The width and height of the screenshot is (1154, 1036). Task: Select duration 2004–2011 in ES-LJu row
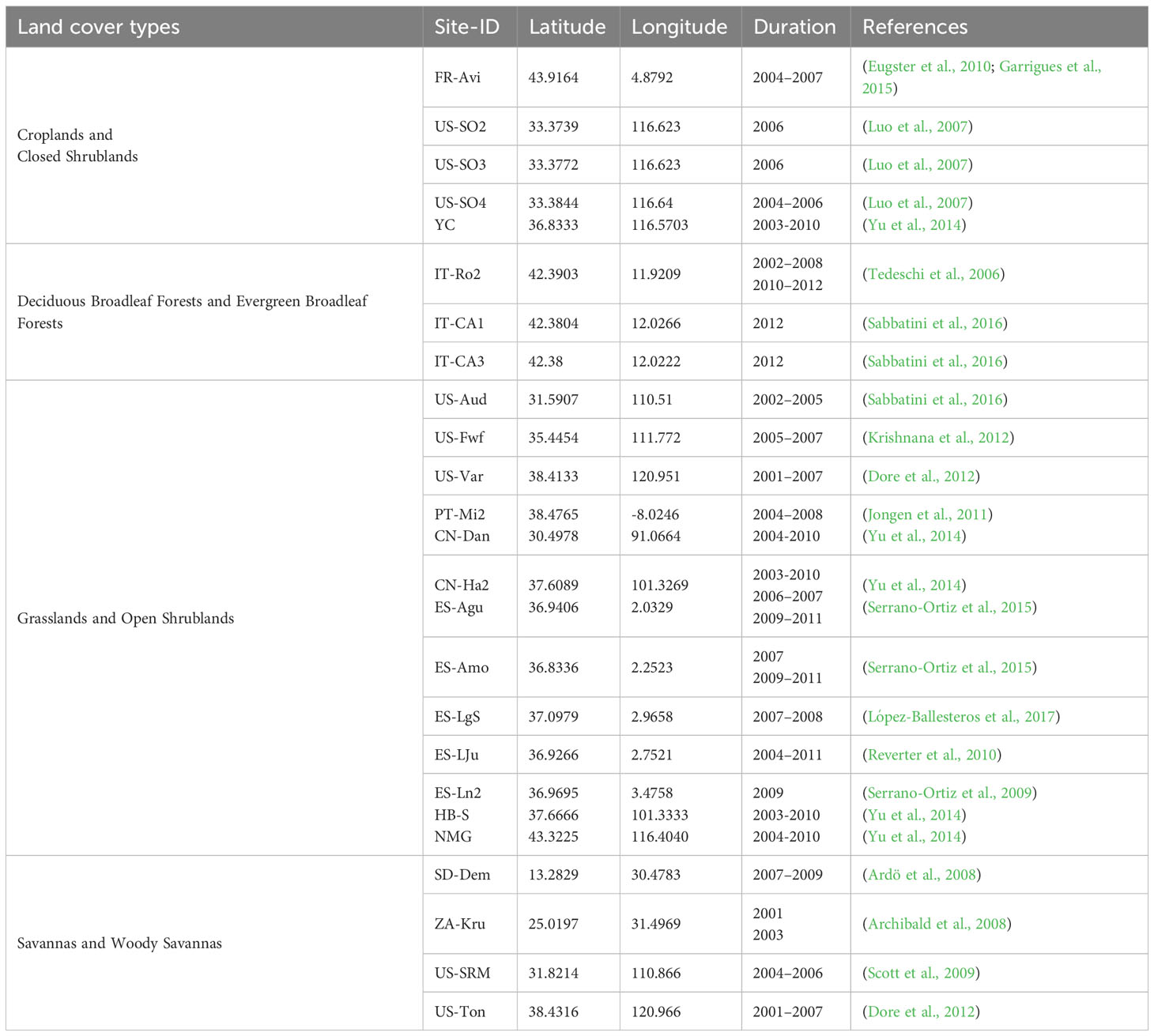click(x=788, y=755)
